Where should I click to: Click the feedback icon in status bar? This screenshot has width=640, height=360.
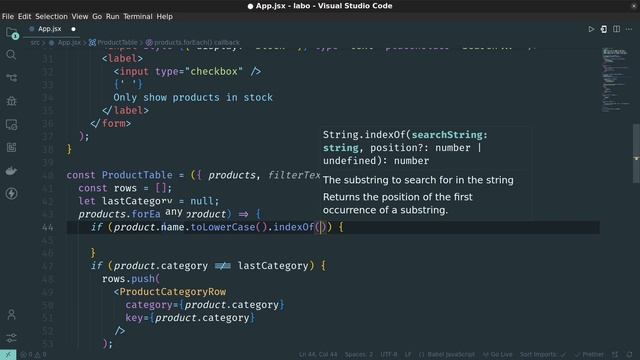(x=616, y=355)
